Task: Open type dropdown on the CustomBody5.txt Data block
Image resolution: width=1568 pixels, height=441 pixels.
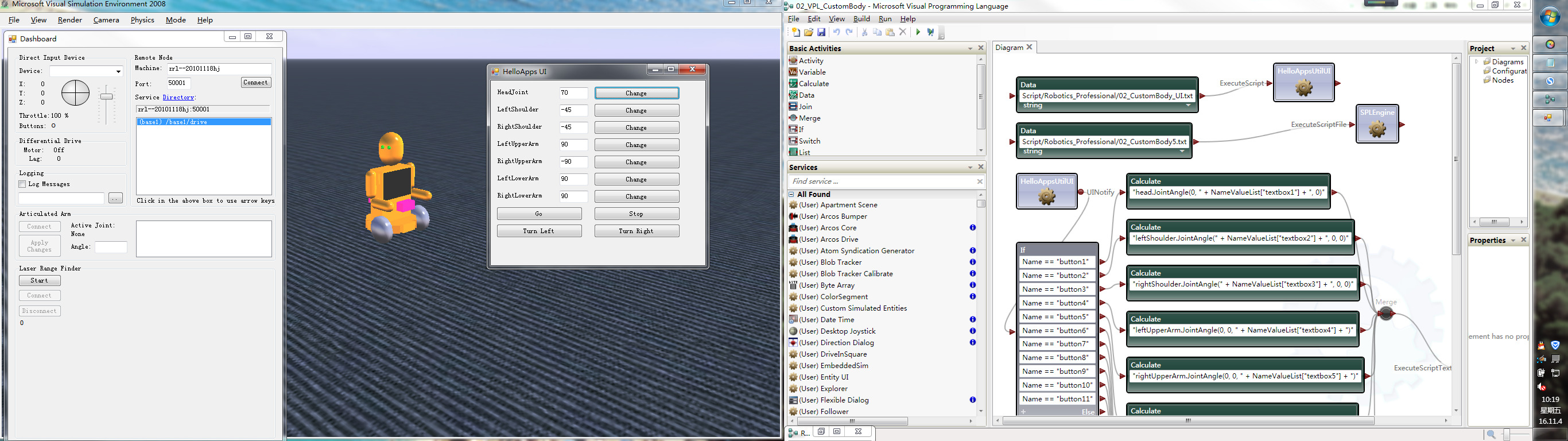Action: [1182, 151]
